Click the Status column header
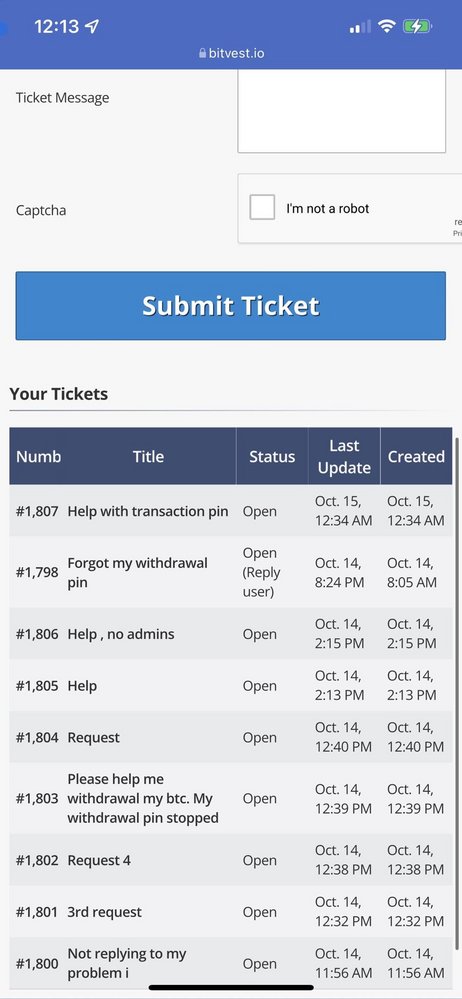The height and width of the screenshot is (999, 462). point(272,456)
